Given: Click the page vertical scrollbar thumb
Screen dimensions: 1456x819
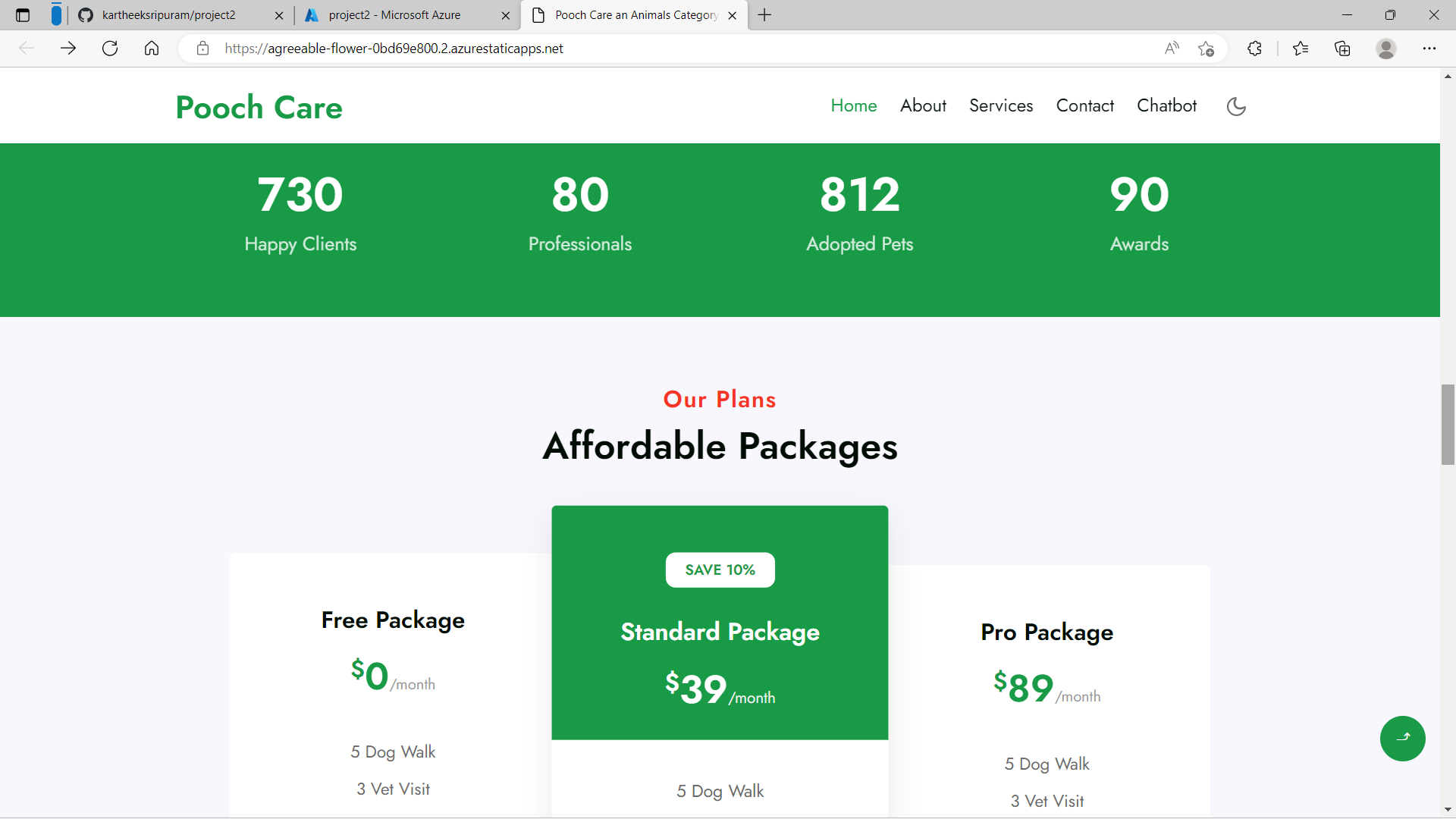Looking at the screenshot, I should [x=1448, y=425].
